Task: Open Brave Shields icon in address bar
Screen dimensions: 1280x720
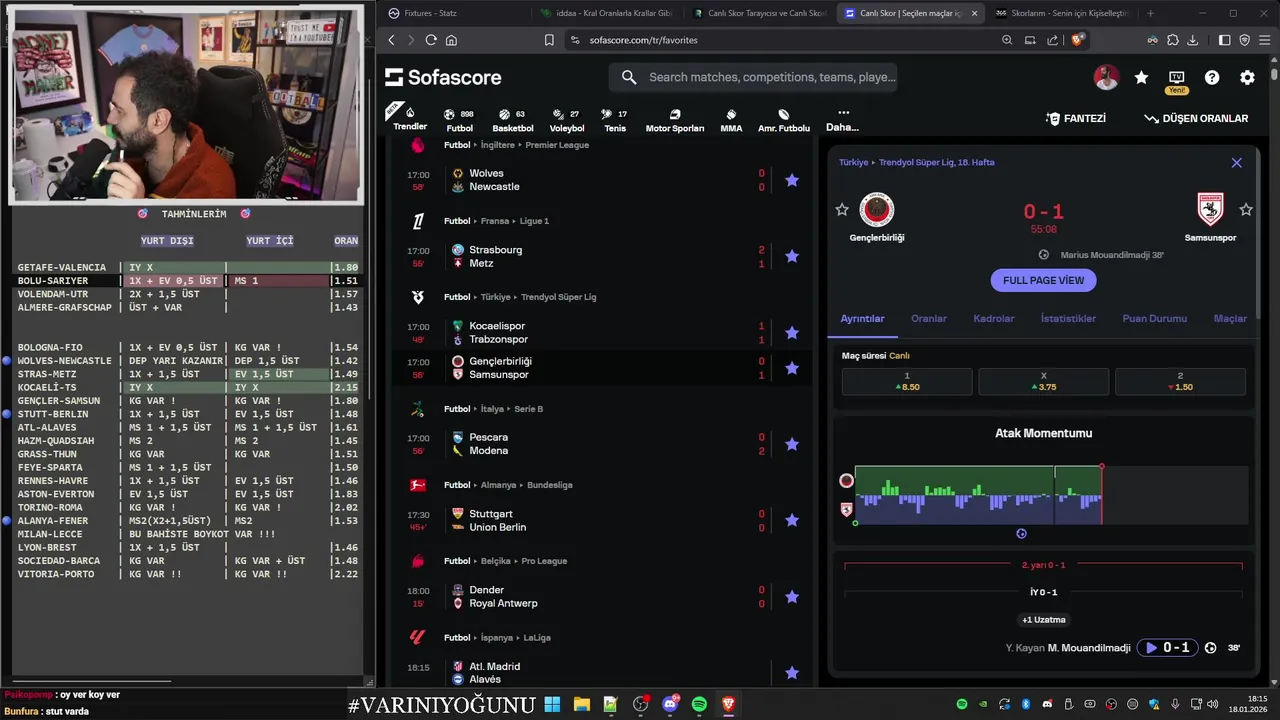Action: pyautogui.click(x=1077, y=40)
